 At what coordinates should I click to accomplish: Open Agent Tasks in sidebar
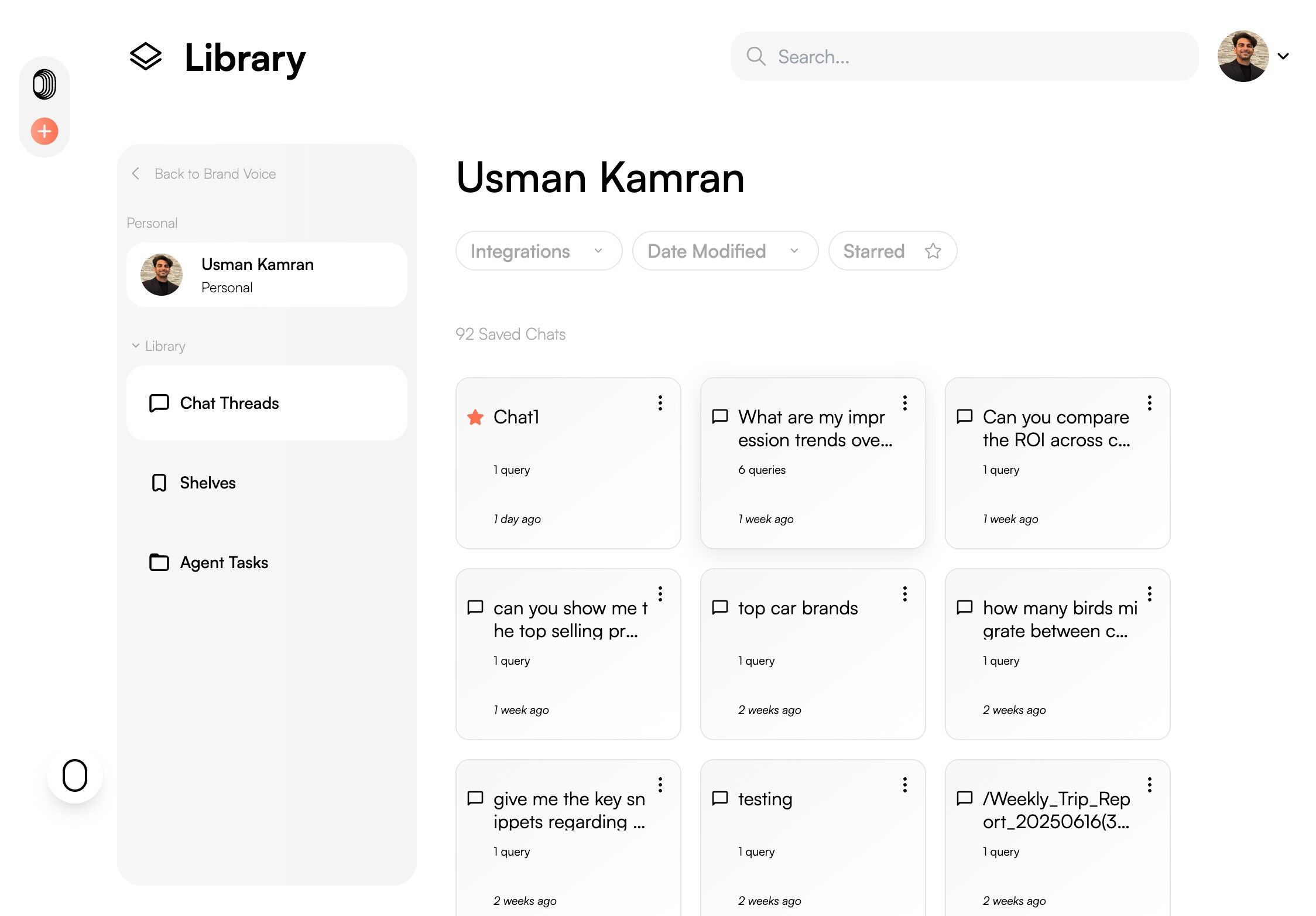coord(224,562)
